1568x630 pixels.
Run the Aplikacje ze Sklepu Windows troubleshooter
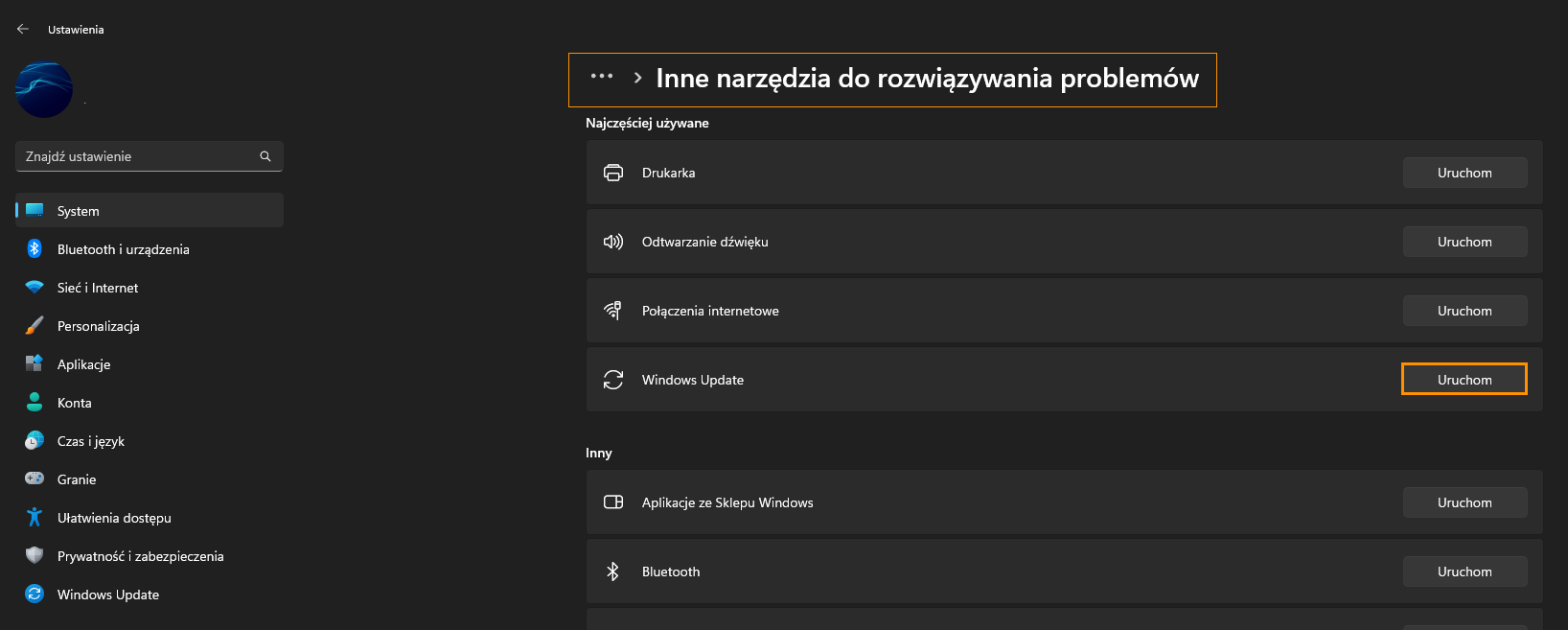1464,502
